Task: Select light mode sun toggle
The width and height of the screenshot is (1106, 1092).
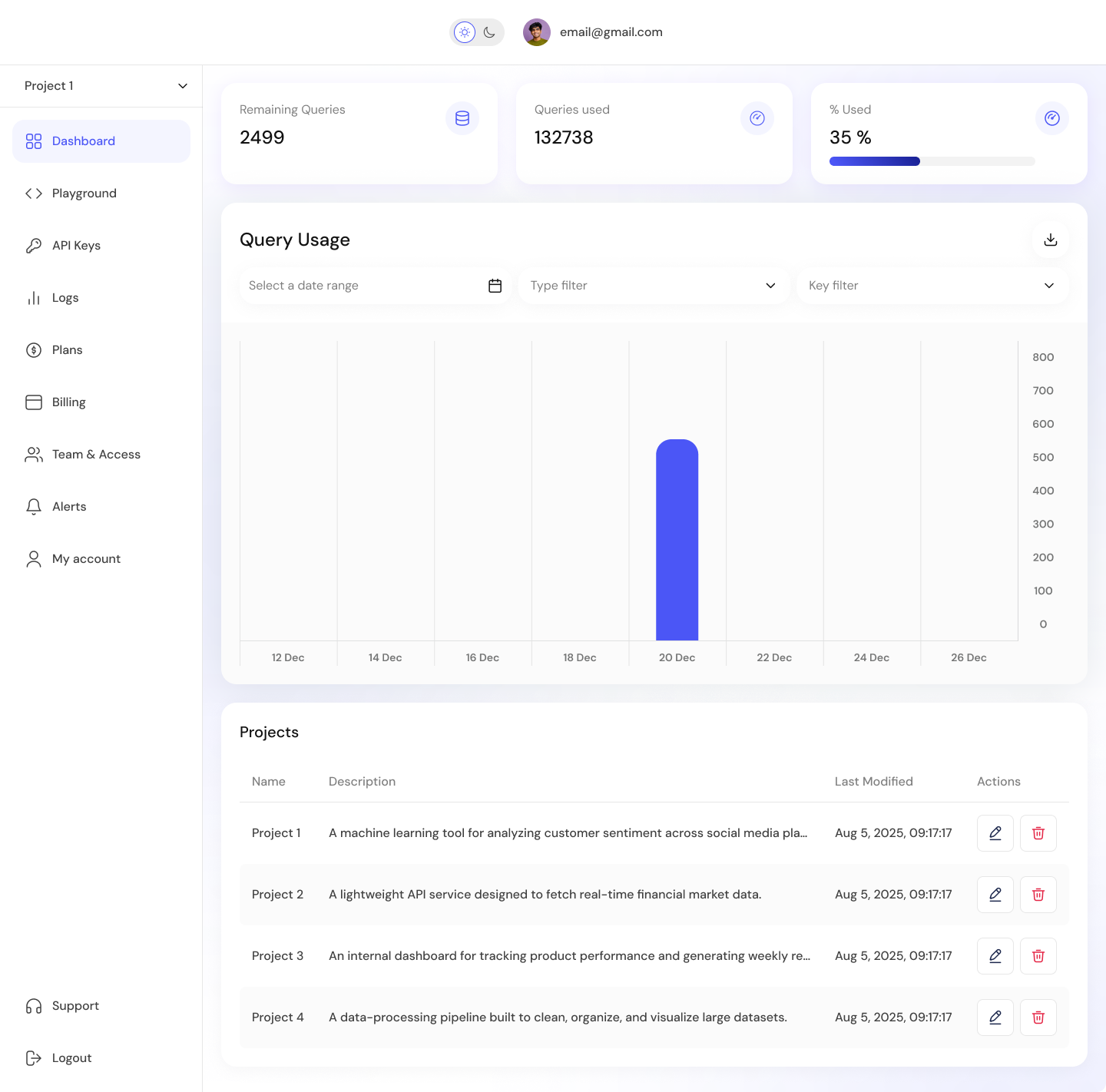Action: [465, 32]
